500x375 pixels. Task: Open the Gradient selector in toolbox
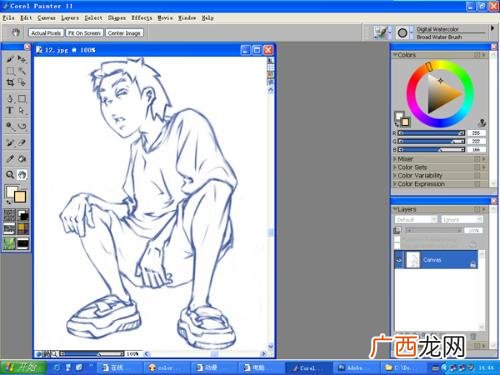(x=23, y=215)
